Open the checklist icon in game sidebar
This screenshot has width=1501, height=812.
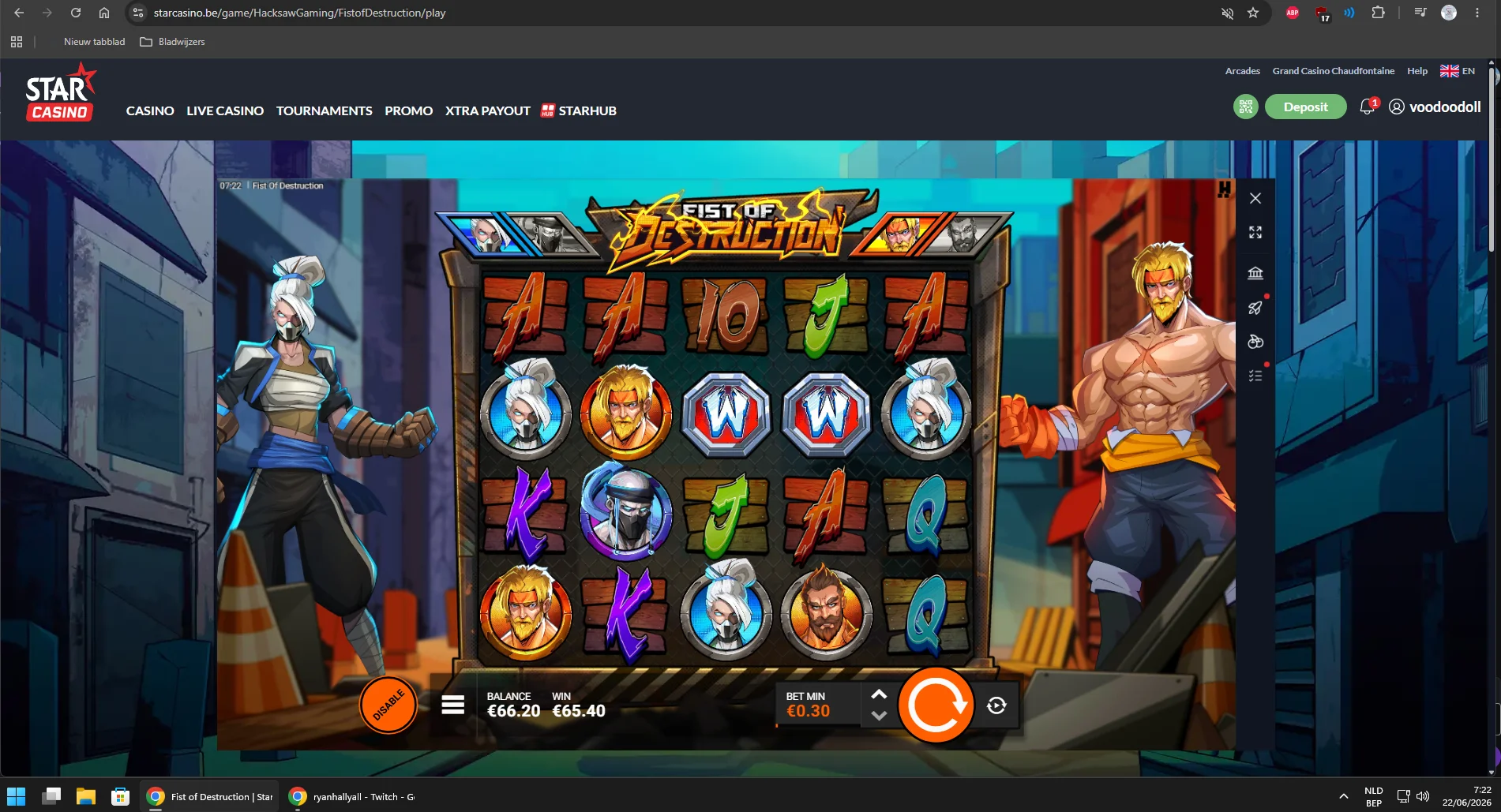[1255, 376]
